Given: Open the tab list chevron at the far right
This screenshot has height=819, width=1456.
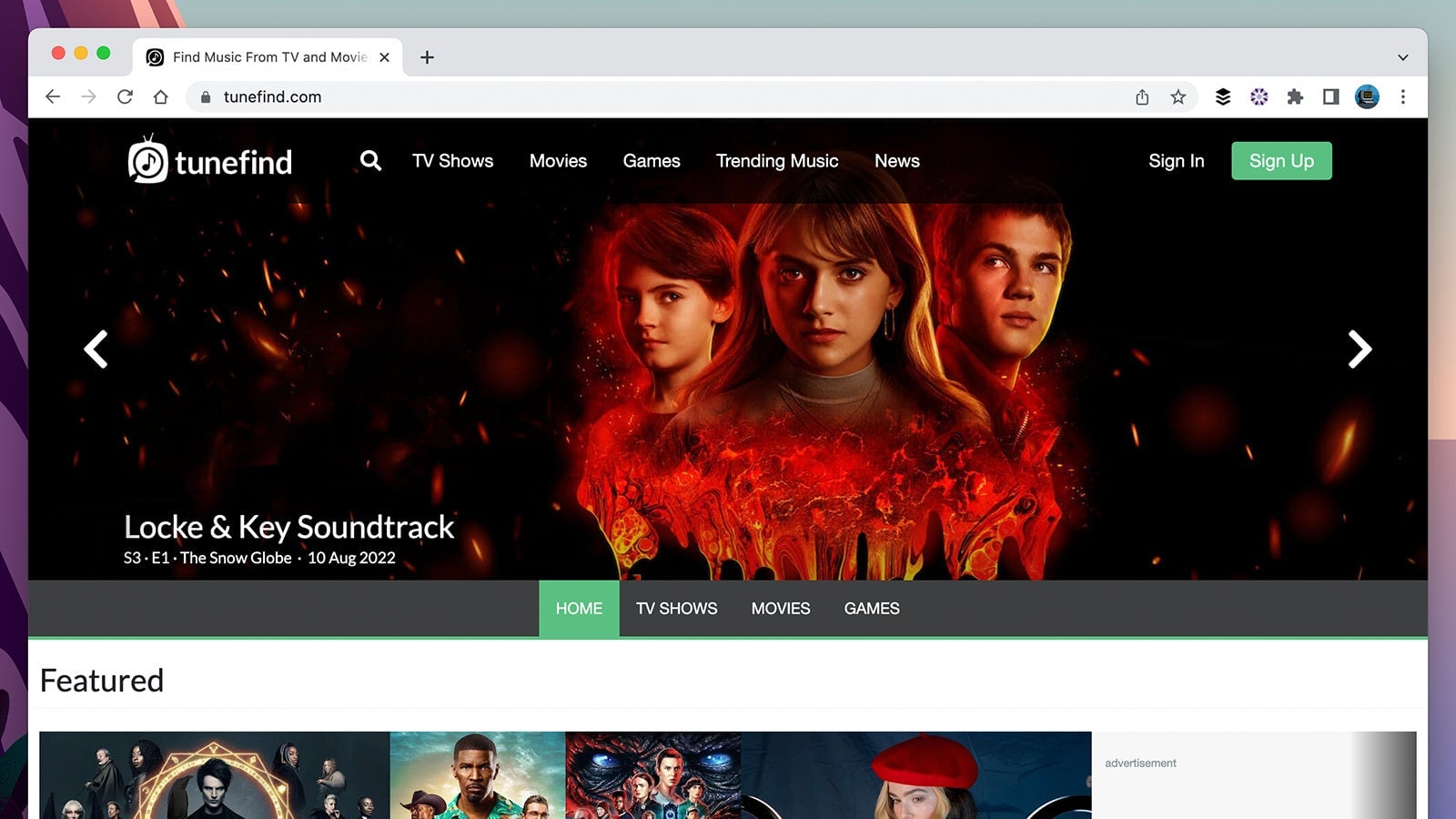Looking at the screenshot, I should (1401, 56).
